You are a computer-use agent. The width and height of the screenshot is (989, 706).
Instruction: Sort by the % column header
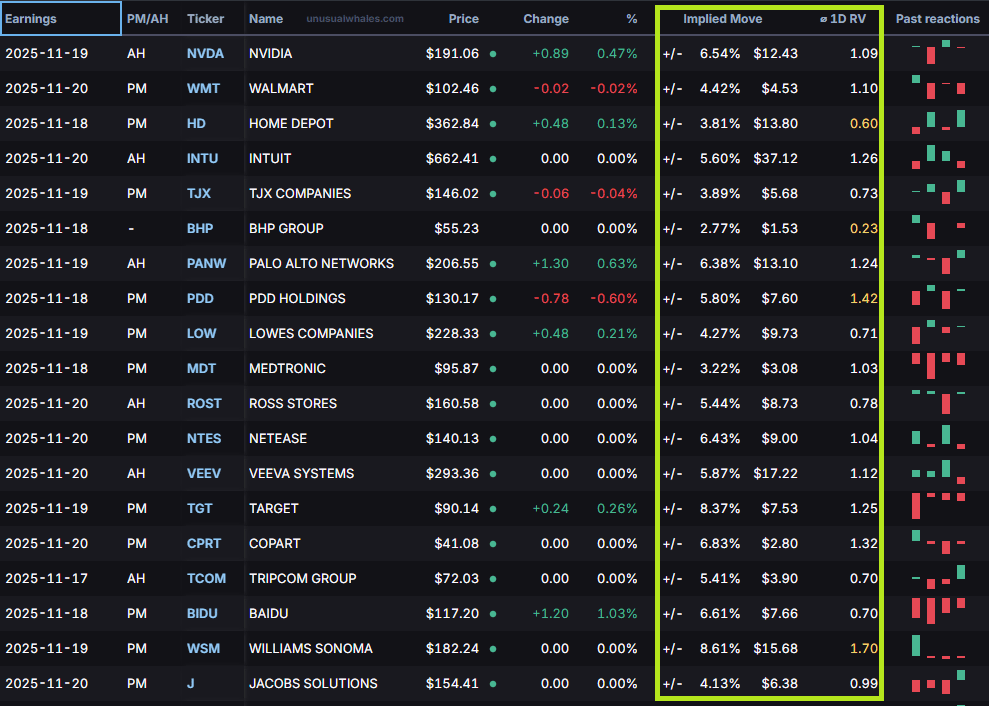pyautogui.click(x=631, y=19)
